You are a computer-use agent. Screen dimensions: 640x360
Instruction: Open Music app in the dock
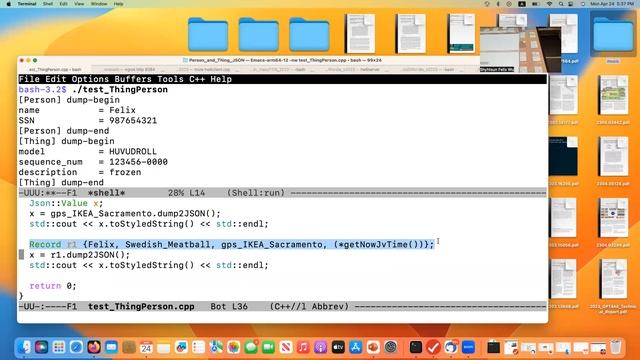click(303, 347)
